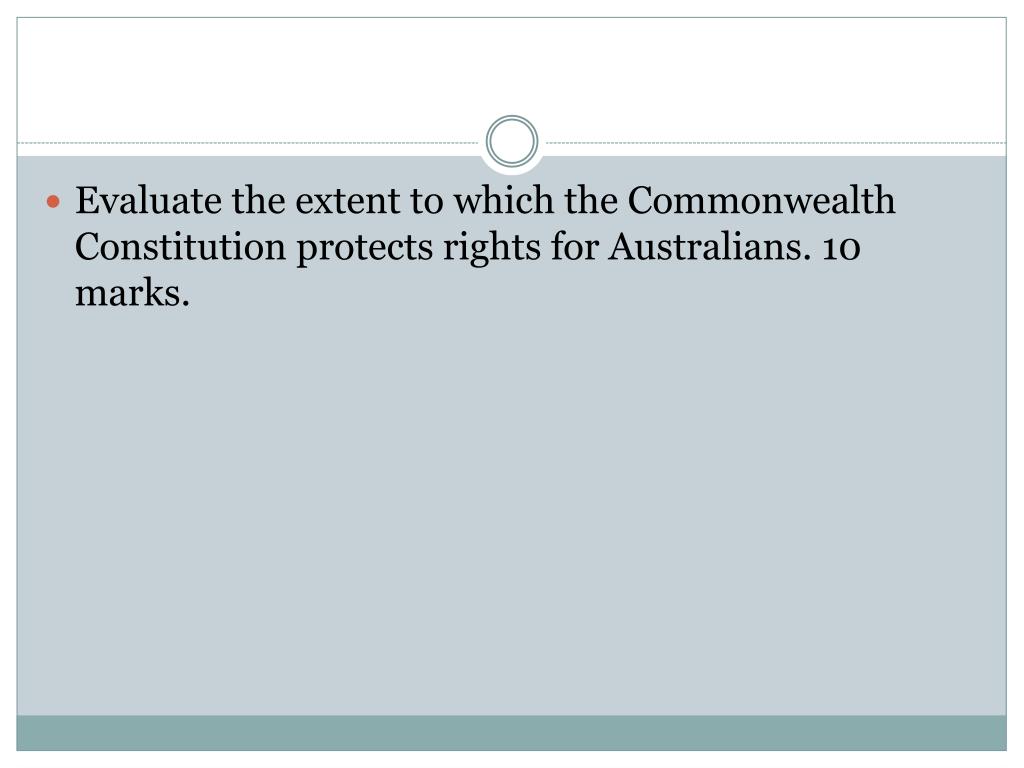
Task: Click the word "Evaluate" in the bullet
Action: tap(148, 200)
